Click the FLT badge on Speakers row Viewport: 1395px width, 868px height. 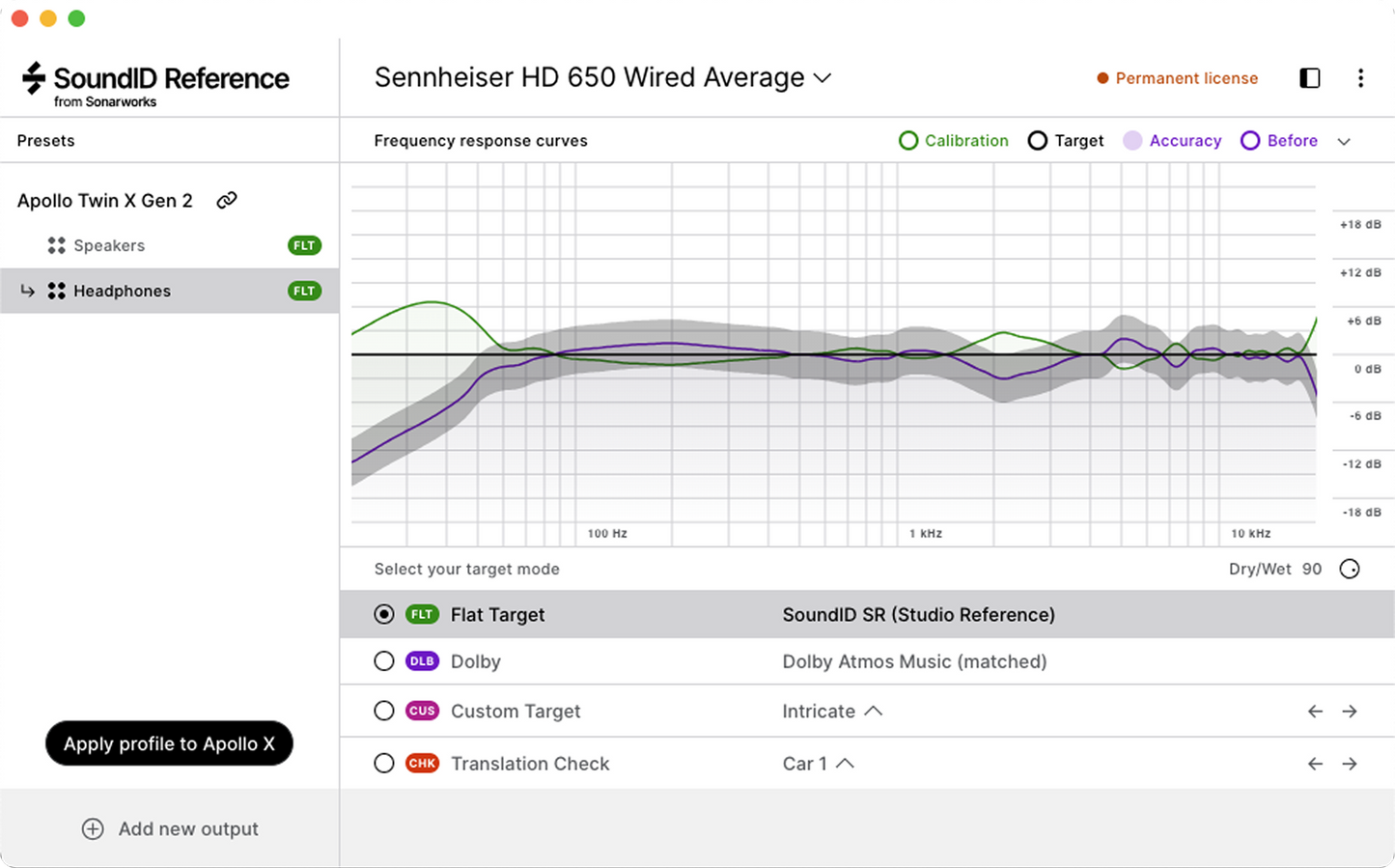[x=304, y=245]
